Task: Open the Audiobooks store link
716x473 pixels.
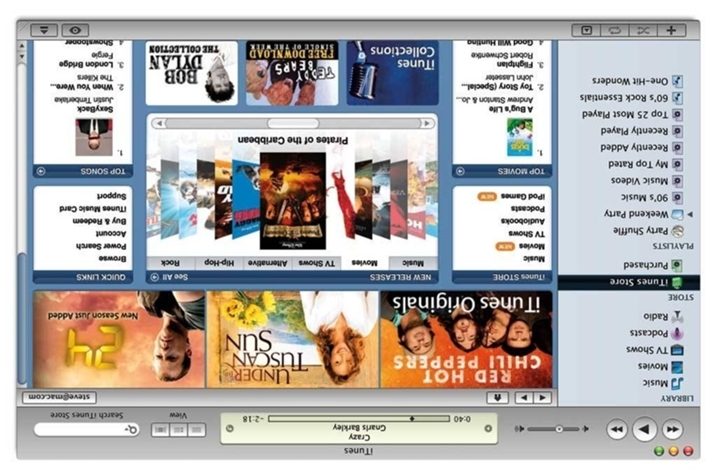Action: click(523, 221)
